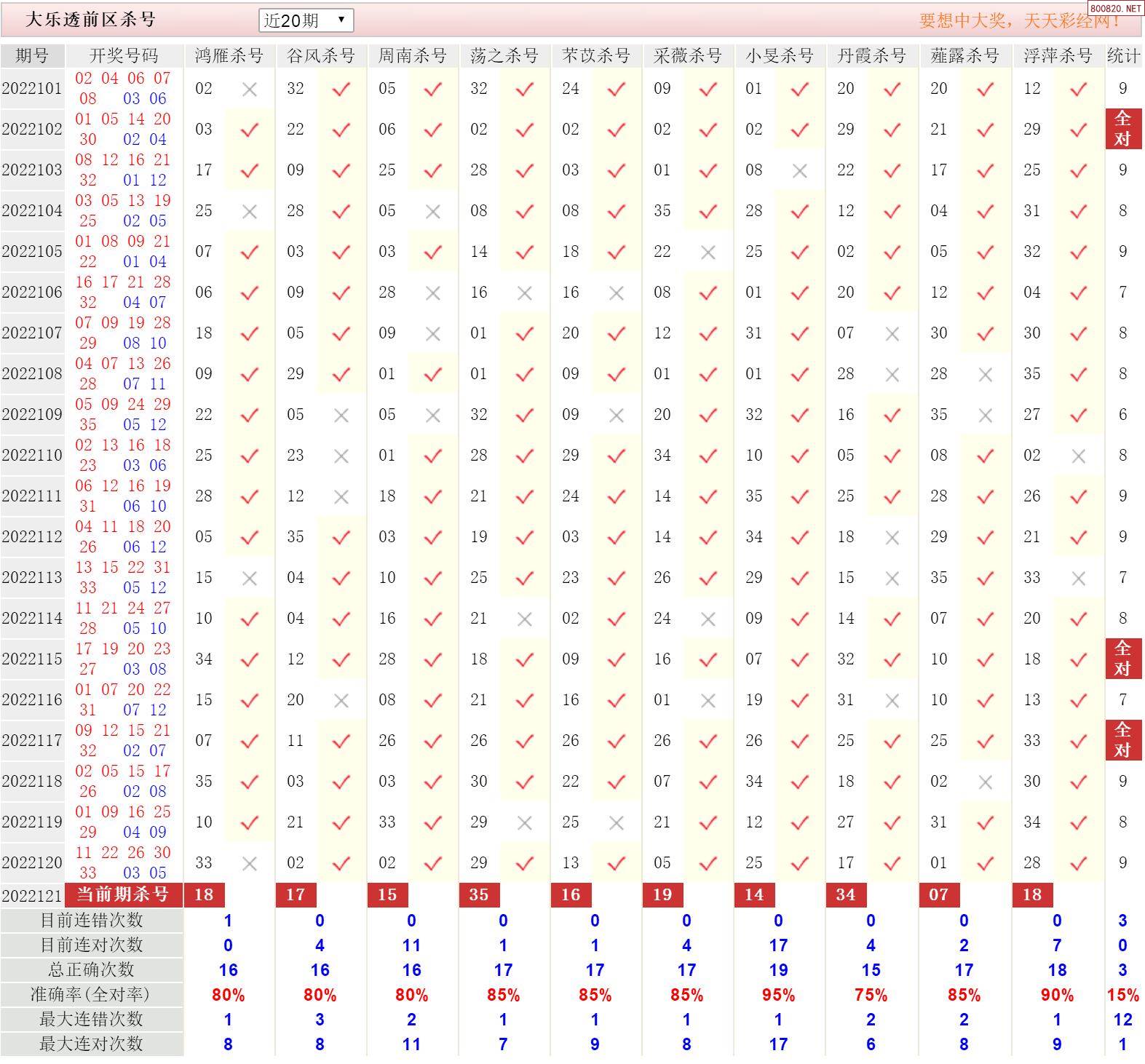
Task: Click the current kill number 14 under 小旻
Action: 755,894
